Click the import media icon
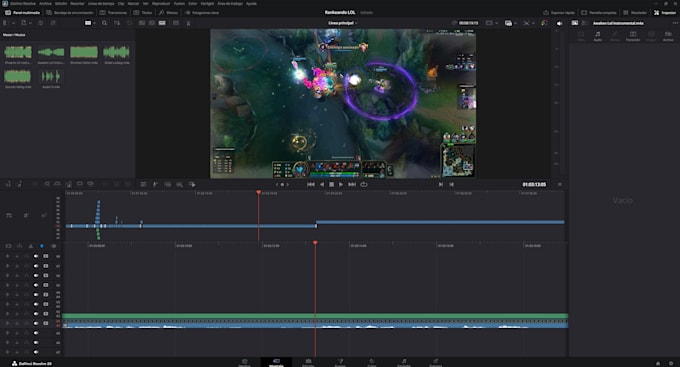The width and height of the screenshot is (680, 367). (x=7, y=23)
